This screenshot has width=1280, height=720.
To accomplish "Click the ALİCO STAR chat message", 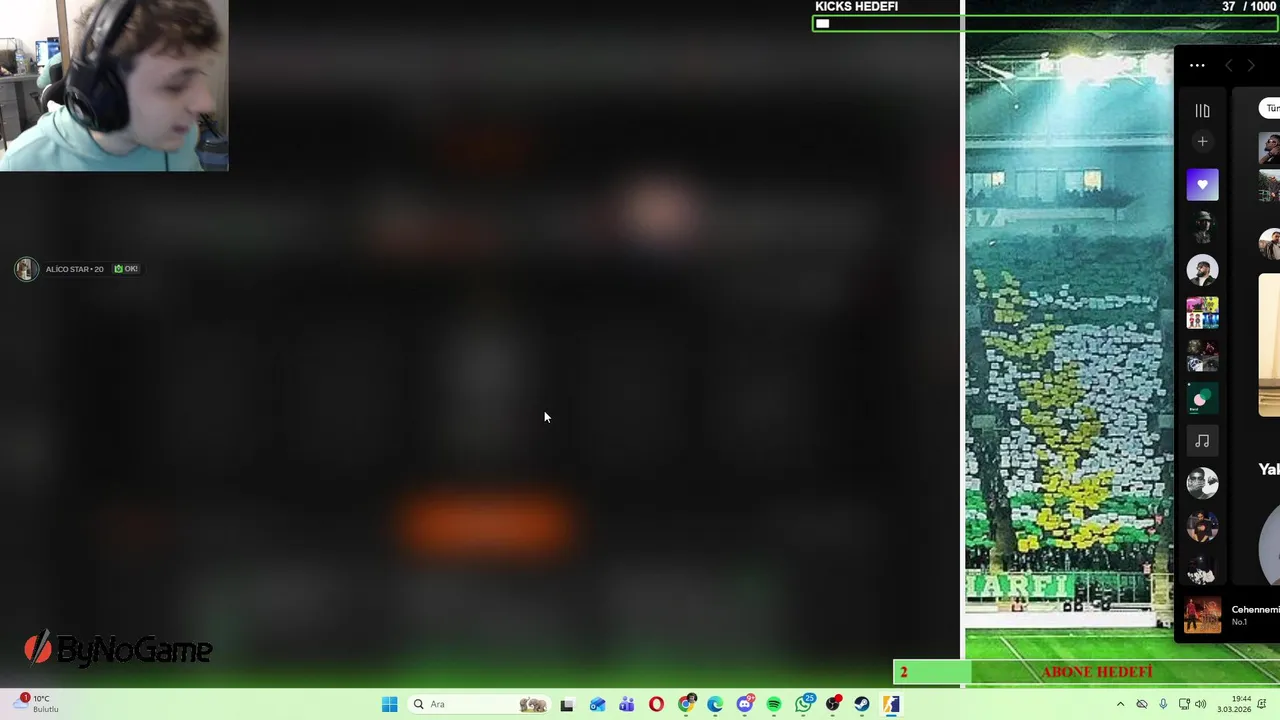I will click(x=77, y=269).
